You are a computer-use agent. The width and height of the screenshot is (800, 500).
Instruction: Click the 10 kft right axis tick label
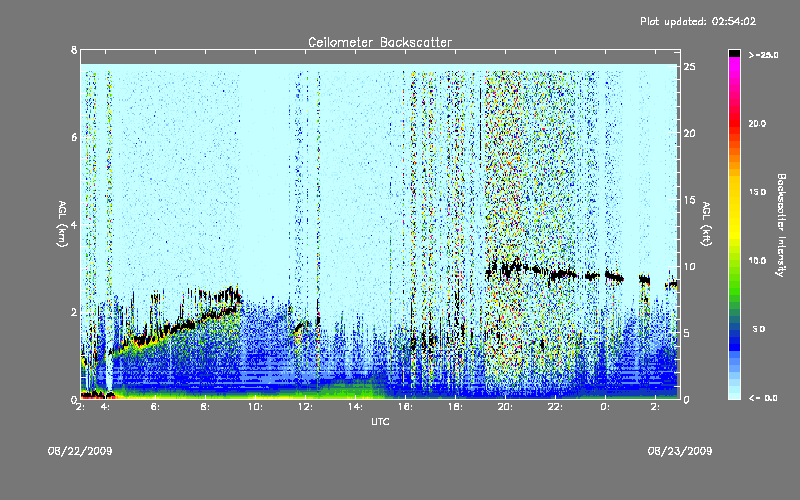[689, 266]
